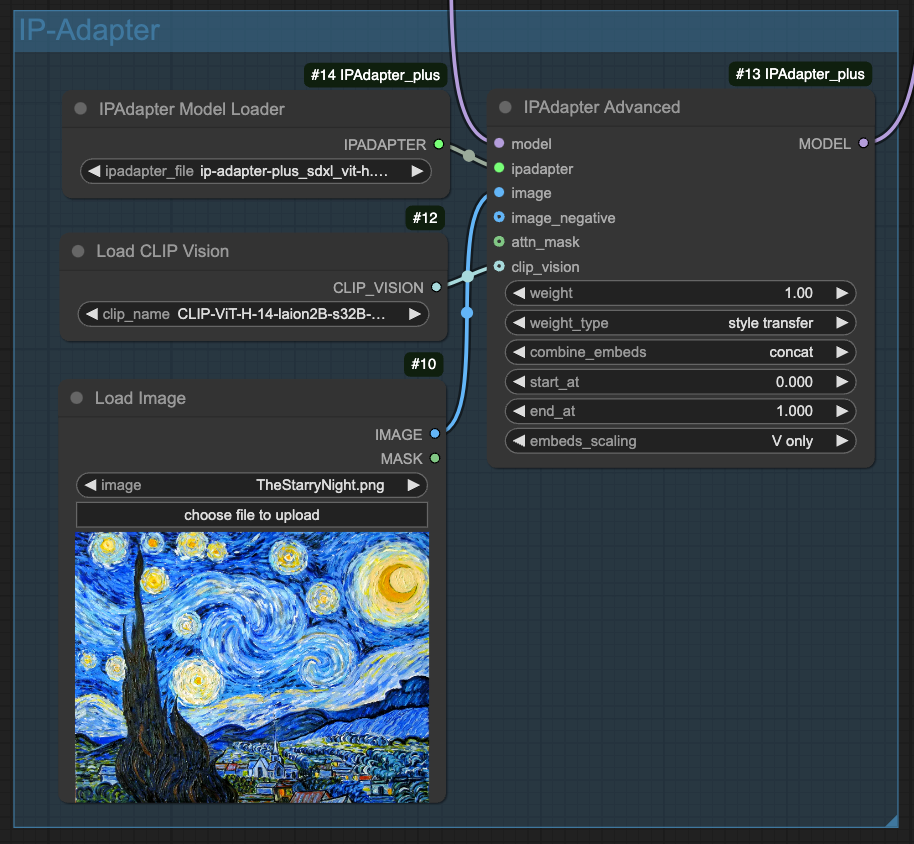The image size is (914, 844).
Task: Collapse the IPAdapter Advanced node dot
Action: (505, 107)
